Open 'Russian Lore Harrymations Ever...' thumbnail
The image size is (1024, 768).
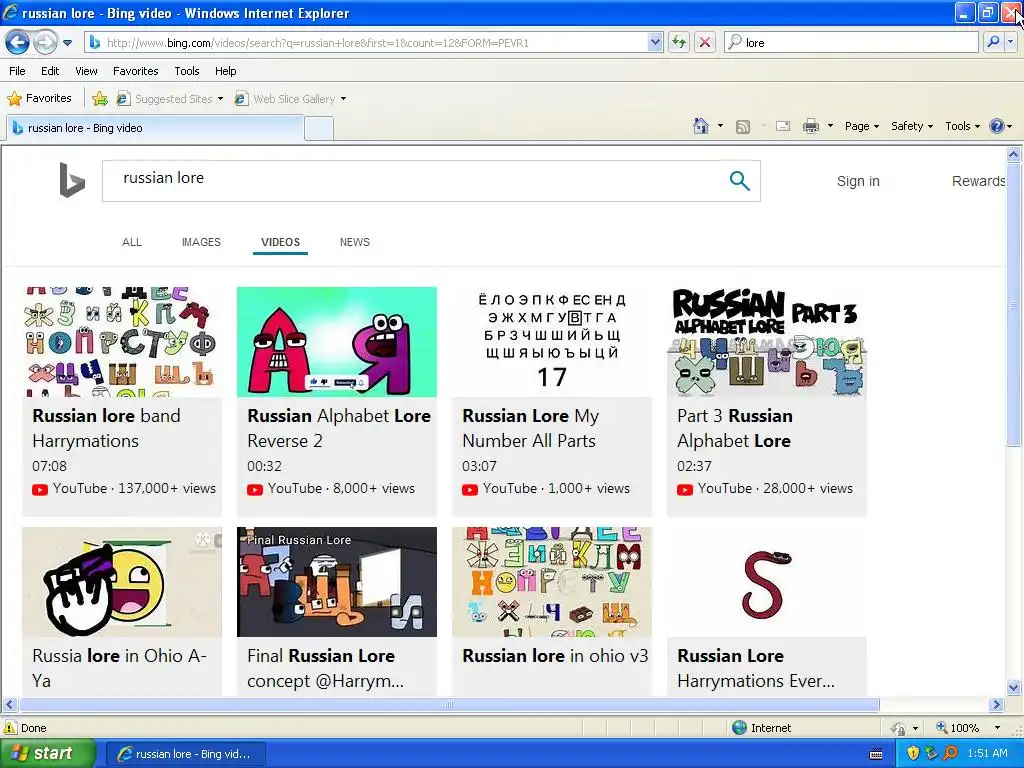[767, 582]
